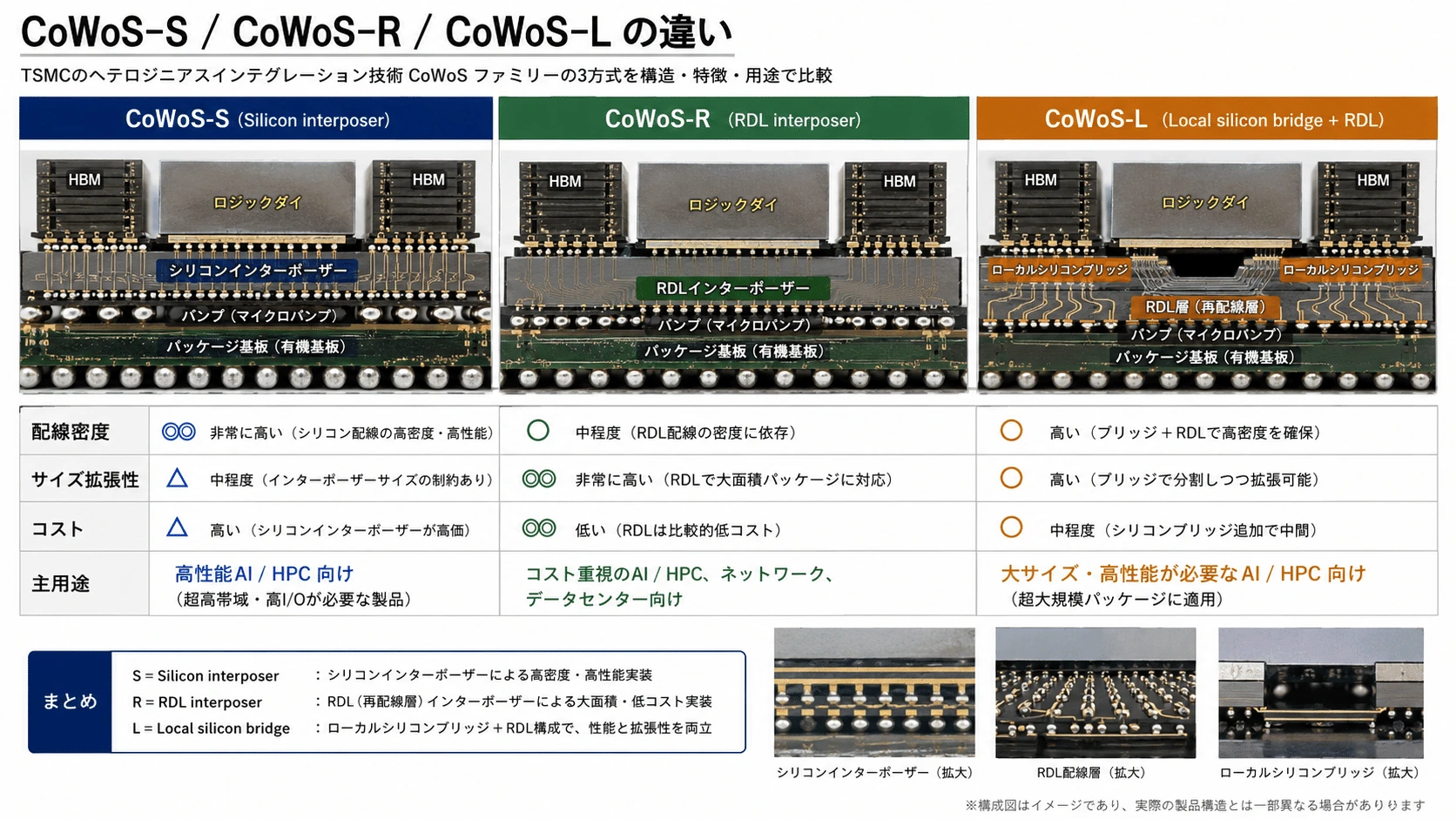This screenshot has height=819, width=1456.
Task: Open the ローカルシリコンブリッジ(拡大) thumbnail image
Action: (1321, 692)
